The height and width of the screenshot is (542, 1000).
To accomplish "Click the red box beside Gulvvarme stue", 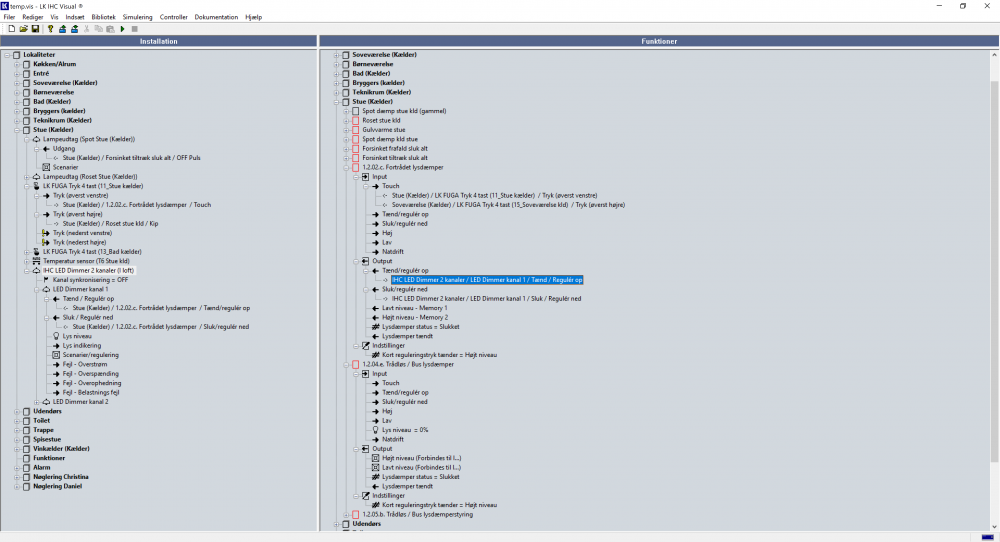I will click(354, 130).
